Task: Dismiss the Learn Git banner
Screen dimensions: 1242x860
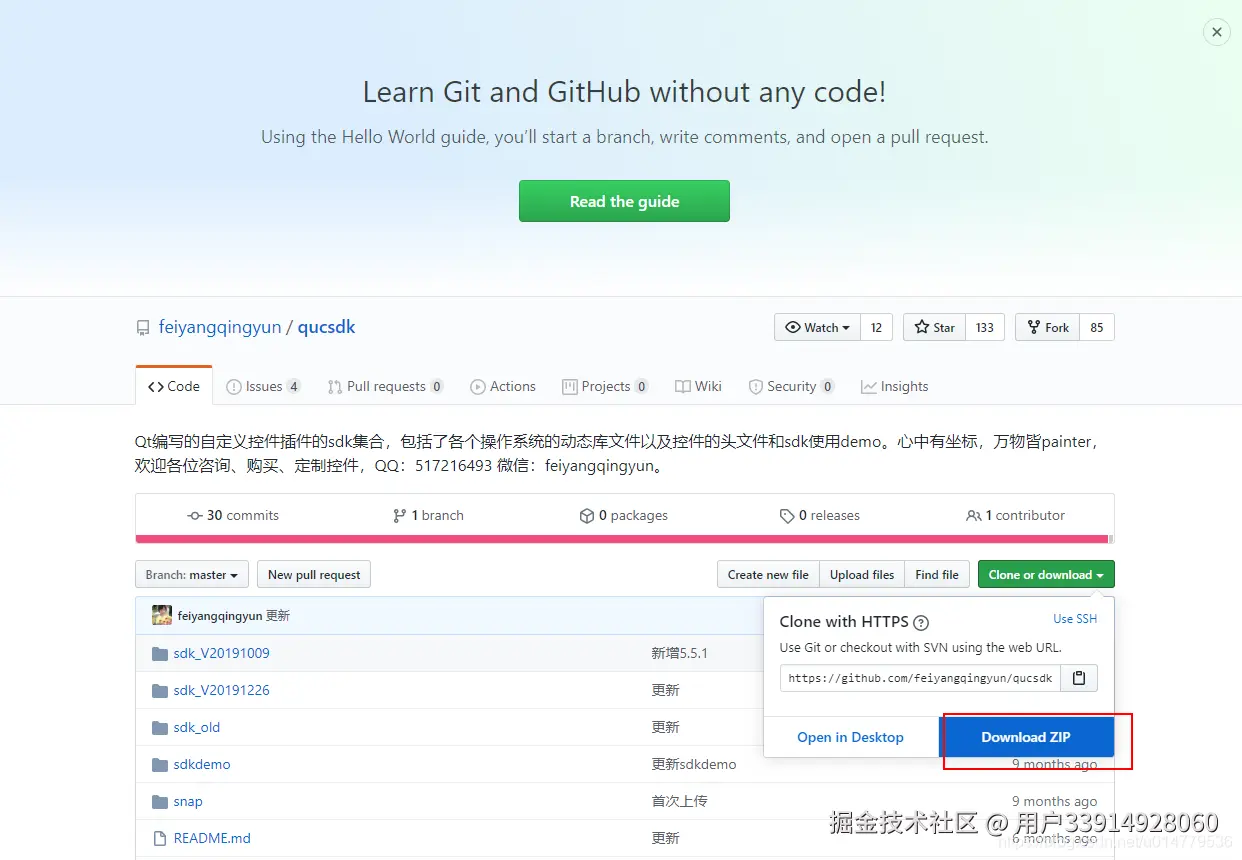Action: click(x=1216, y=32)
